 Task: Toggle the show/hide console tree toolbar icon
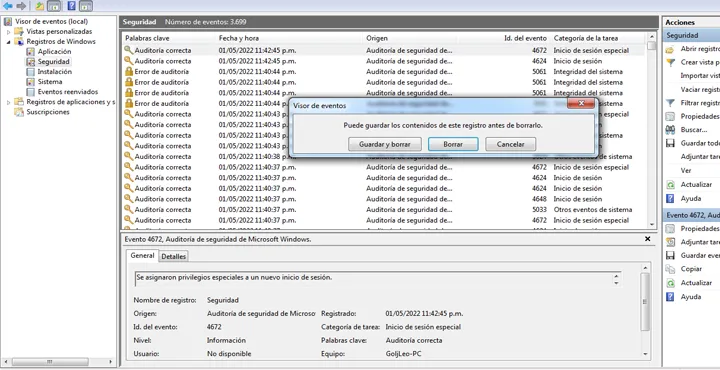[x=54, y=6]
